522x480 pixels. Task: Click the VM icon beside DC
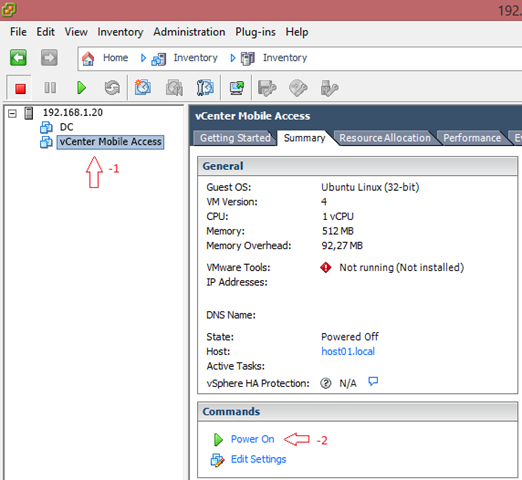pyautogui.click(x=46, y=127)
